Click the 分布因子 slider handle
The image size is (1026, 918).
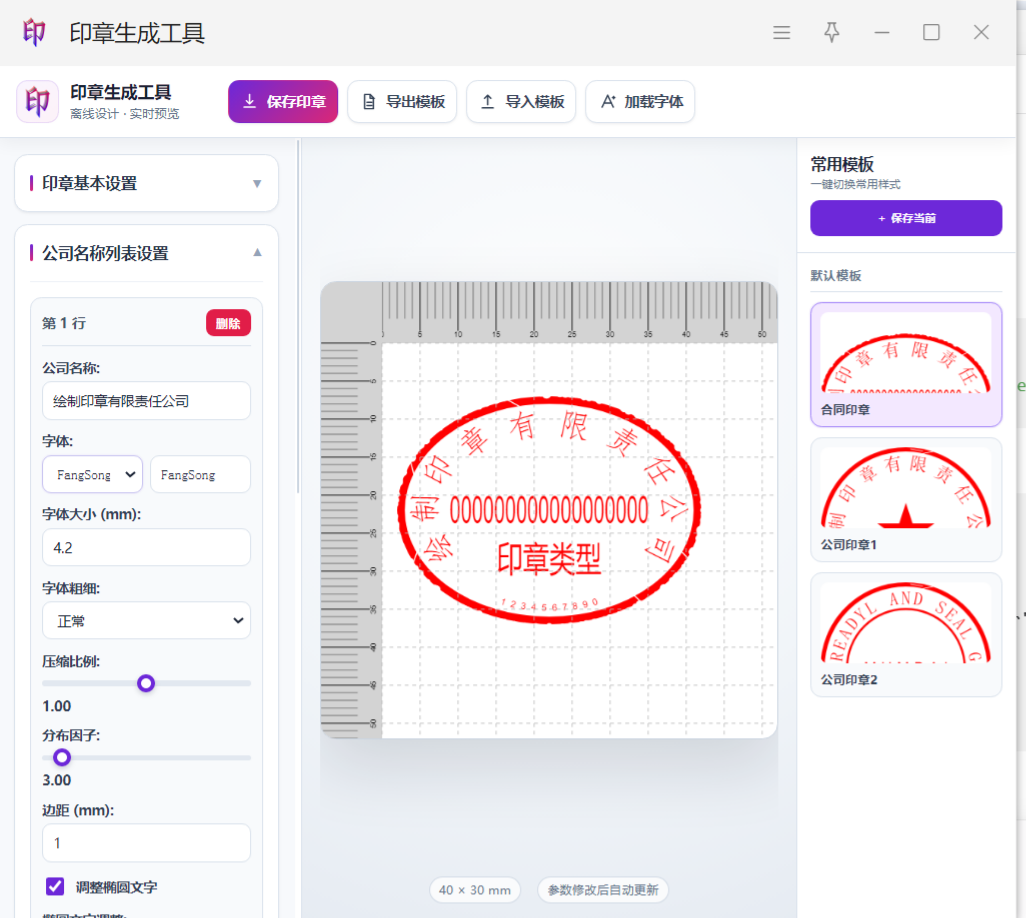62,758
